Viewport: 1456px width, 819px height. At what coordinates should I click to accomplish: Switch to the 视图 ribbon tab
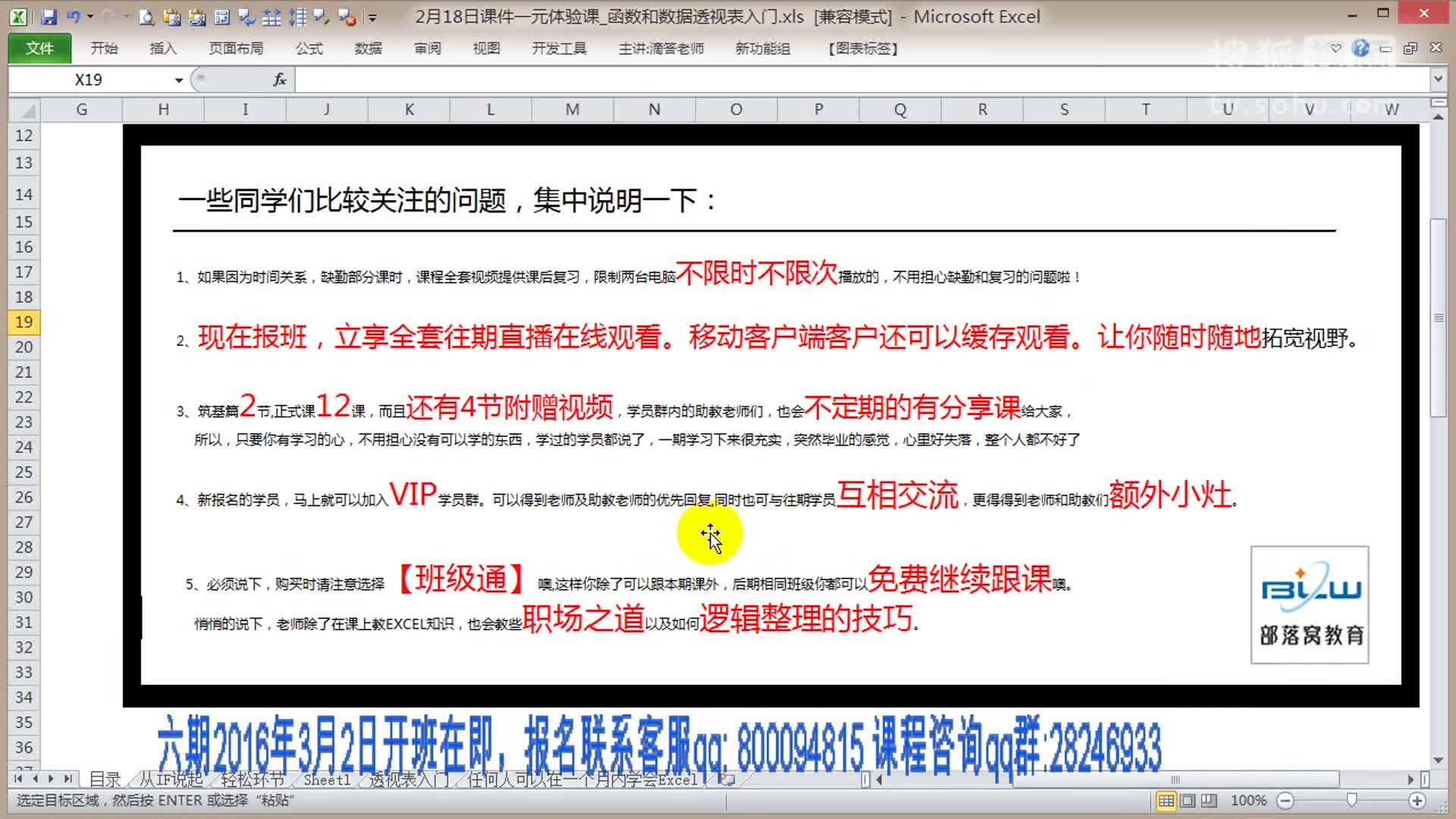(486, 49)
